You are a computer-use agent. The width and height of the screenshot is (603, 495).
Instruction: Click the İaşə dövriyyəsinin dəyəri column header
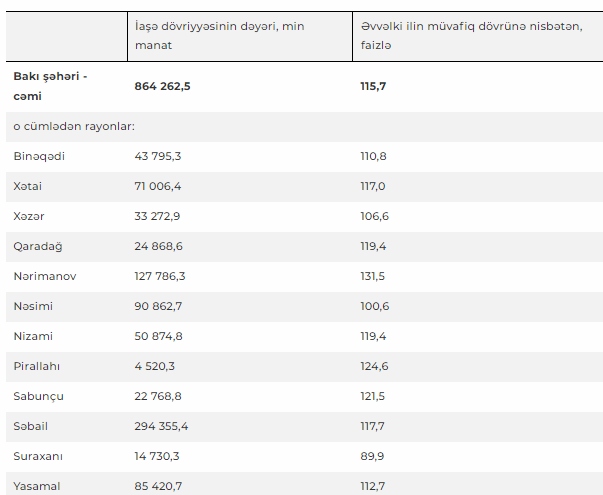pos(220,36)
